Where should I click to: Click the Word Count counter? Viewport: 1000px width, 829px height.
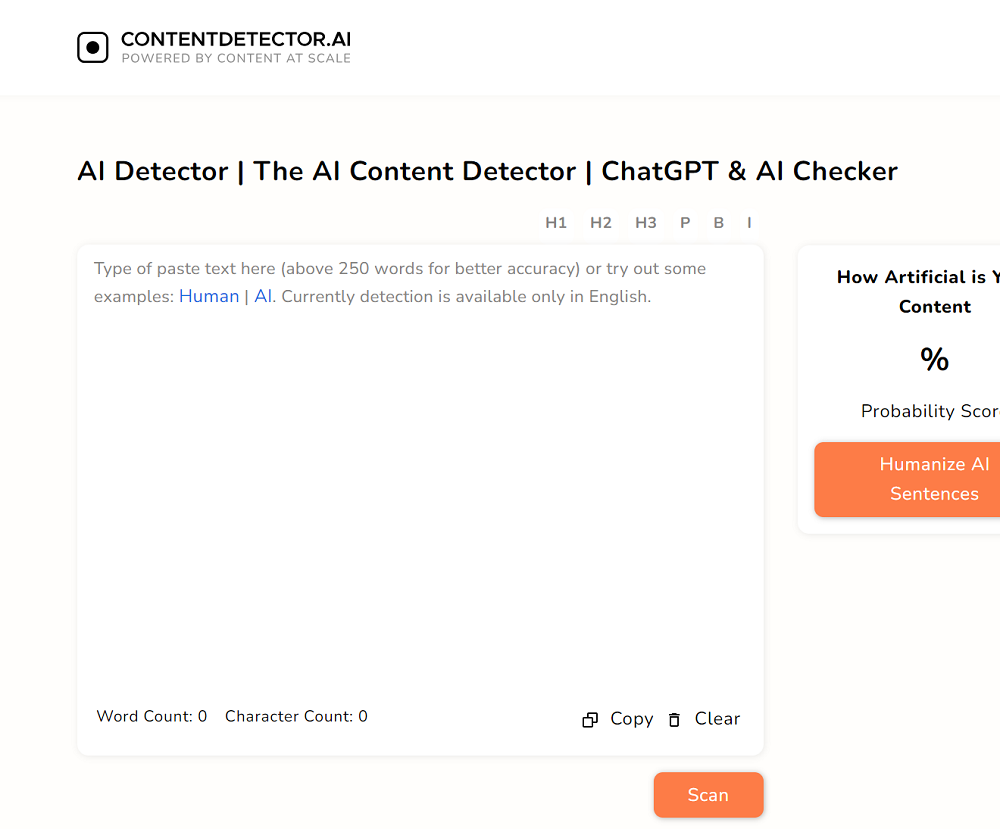click(x=151, y=716)
